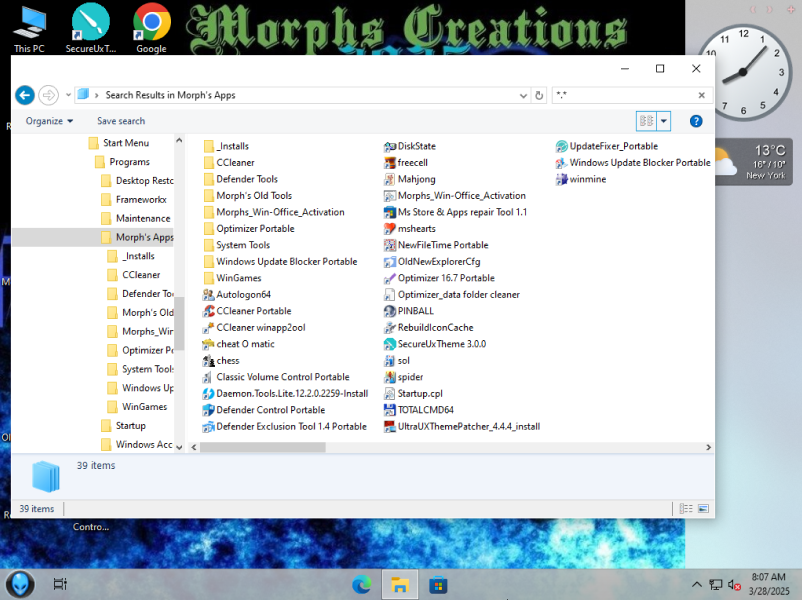Select Defender Tools folder in results
The height and width of the screenshot is (600, 802).
pyautogui.click(x=240, y=179)
